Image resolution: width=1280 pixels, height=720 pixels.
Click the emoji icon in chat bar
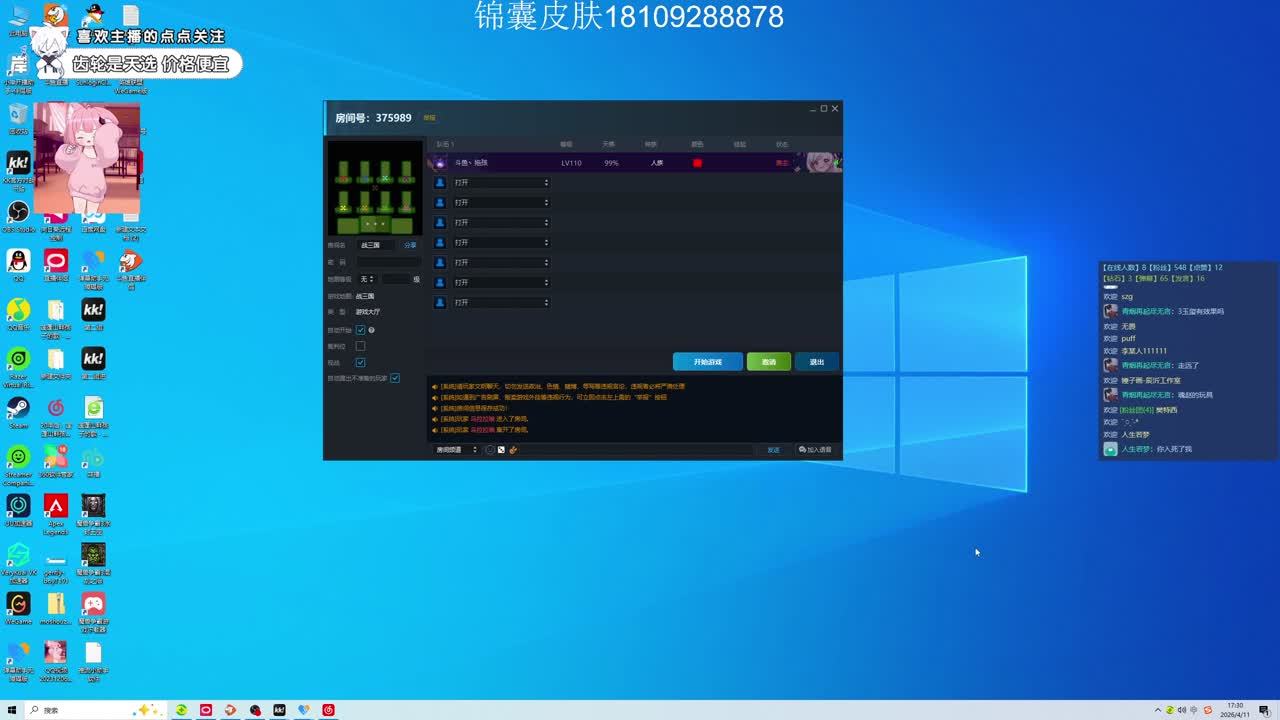[490, 450]
